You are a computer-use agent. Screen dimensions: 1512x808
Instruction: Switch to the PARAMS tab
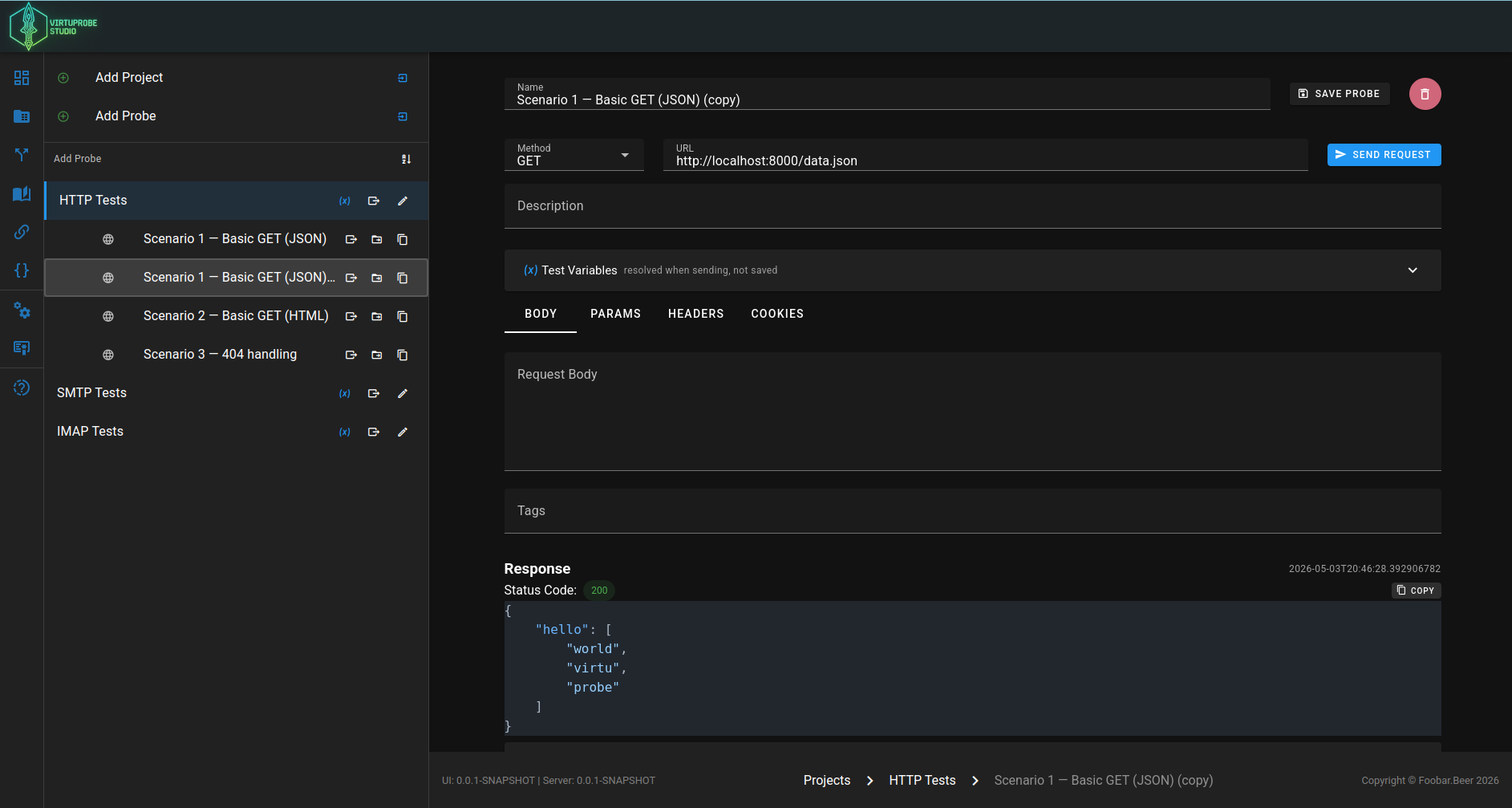point(615,314)
